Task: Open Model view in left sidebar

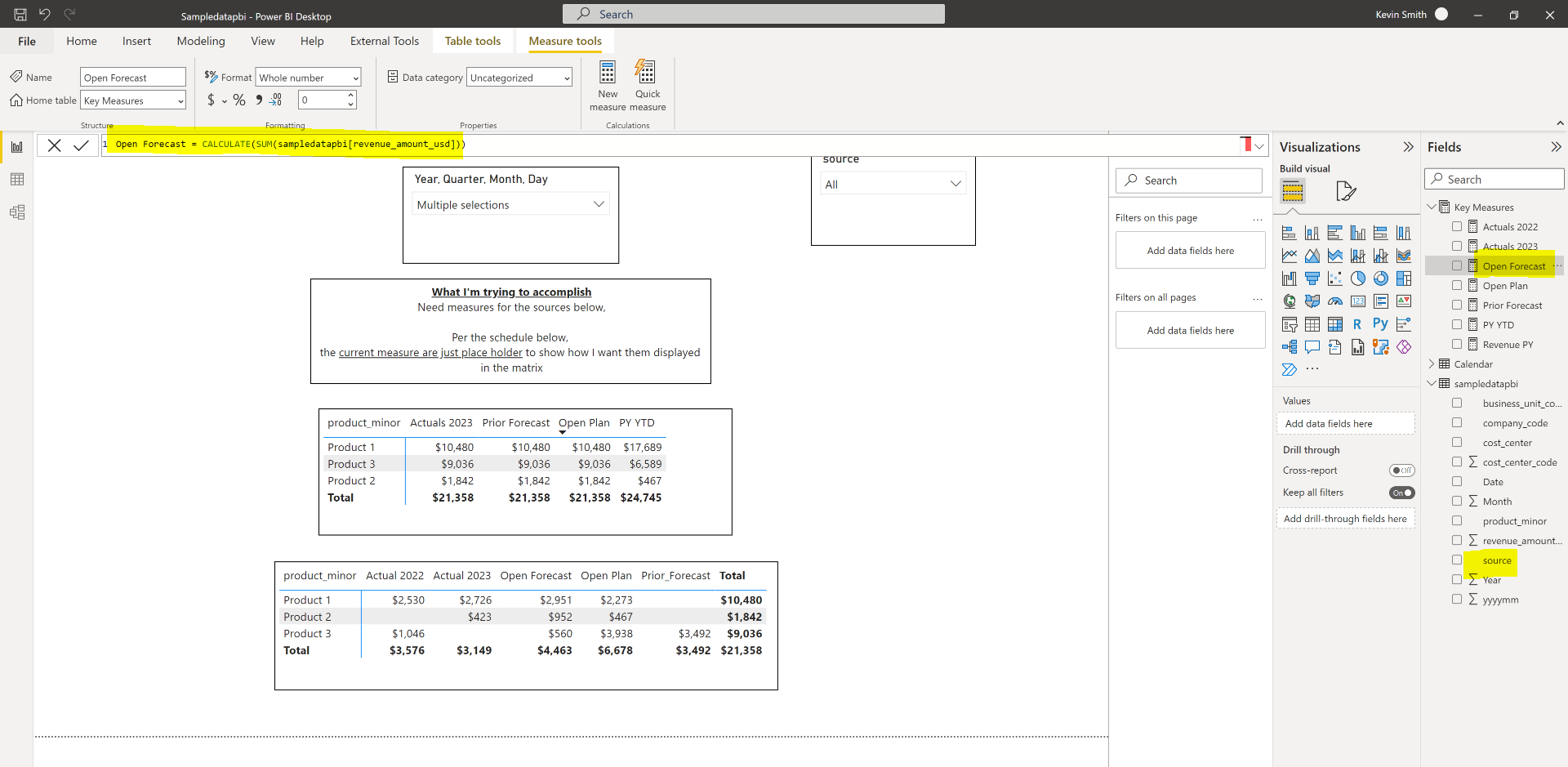Action: click(x=17, y=212)
